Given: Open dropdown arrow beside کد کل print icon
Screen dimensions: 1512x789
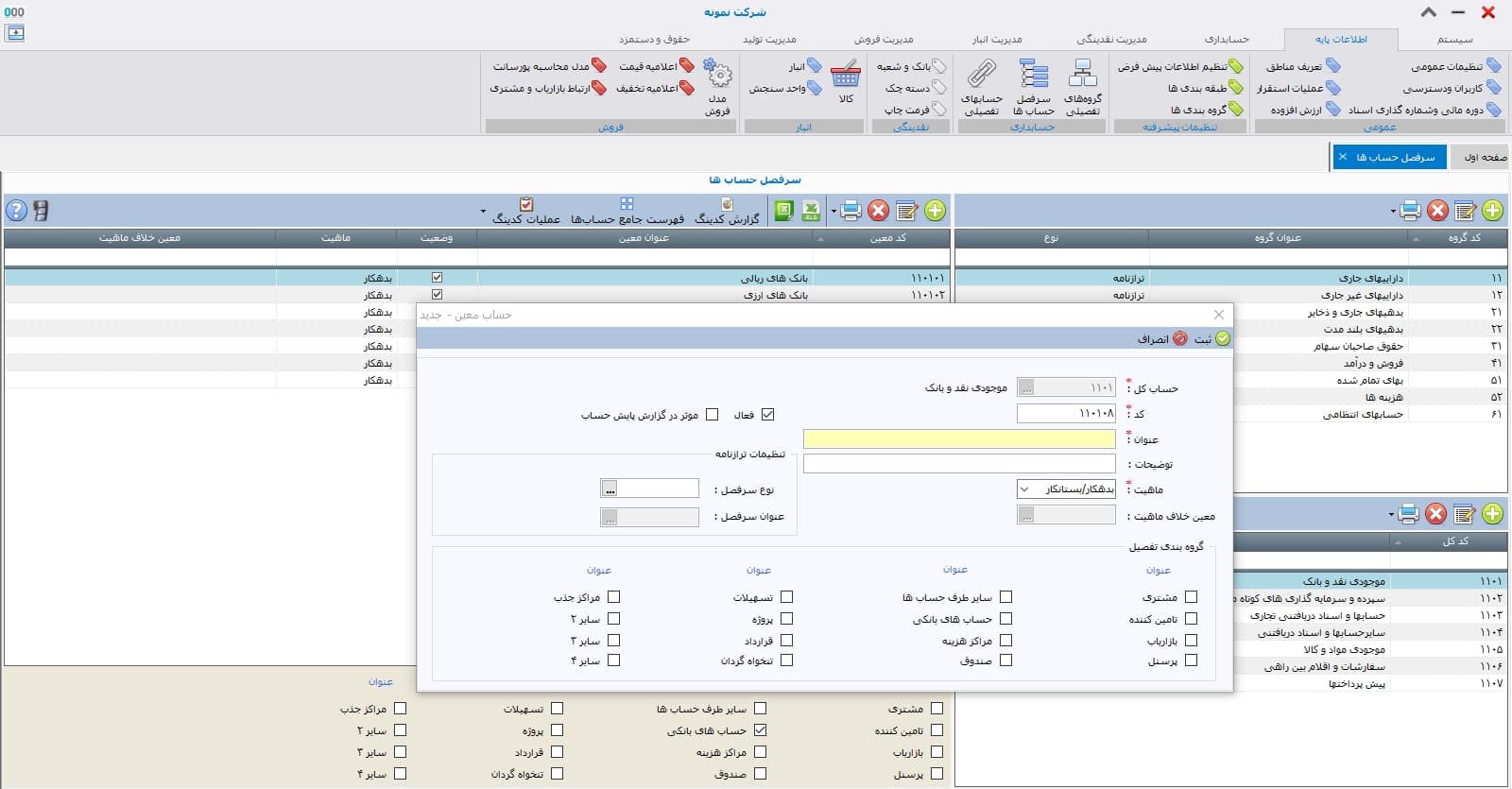Looking at the screenshot, I should (x=1391, y=515).
